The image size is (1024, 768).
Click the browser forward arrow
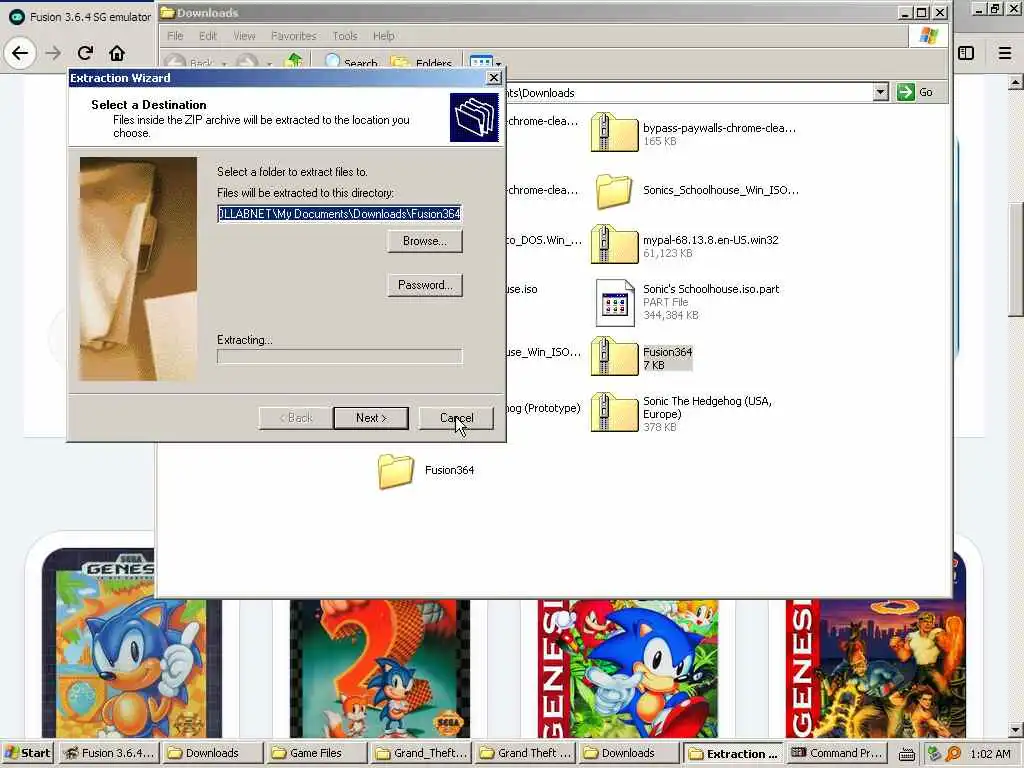[x=54, y=53]
